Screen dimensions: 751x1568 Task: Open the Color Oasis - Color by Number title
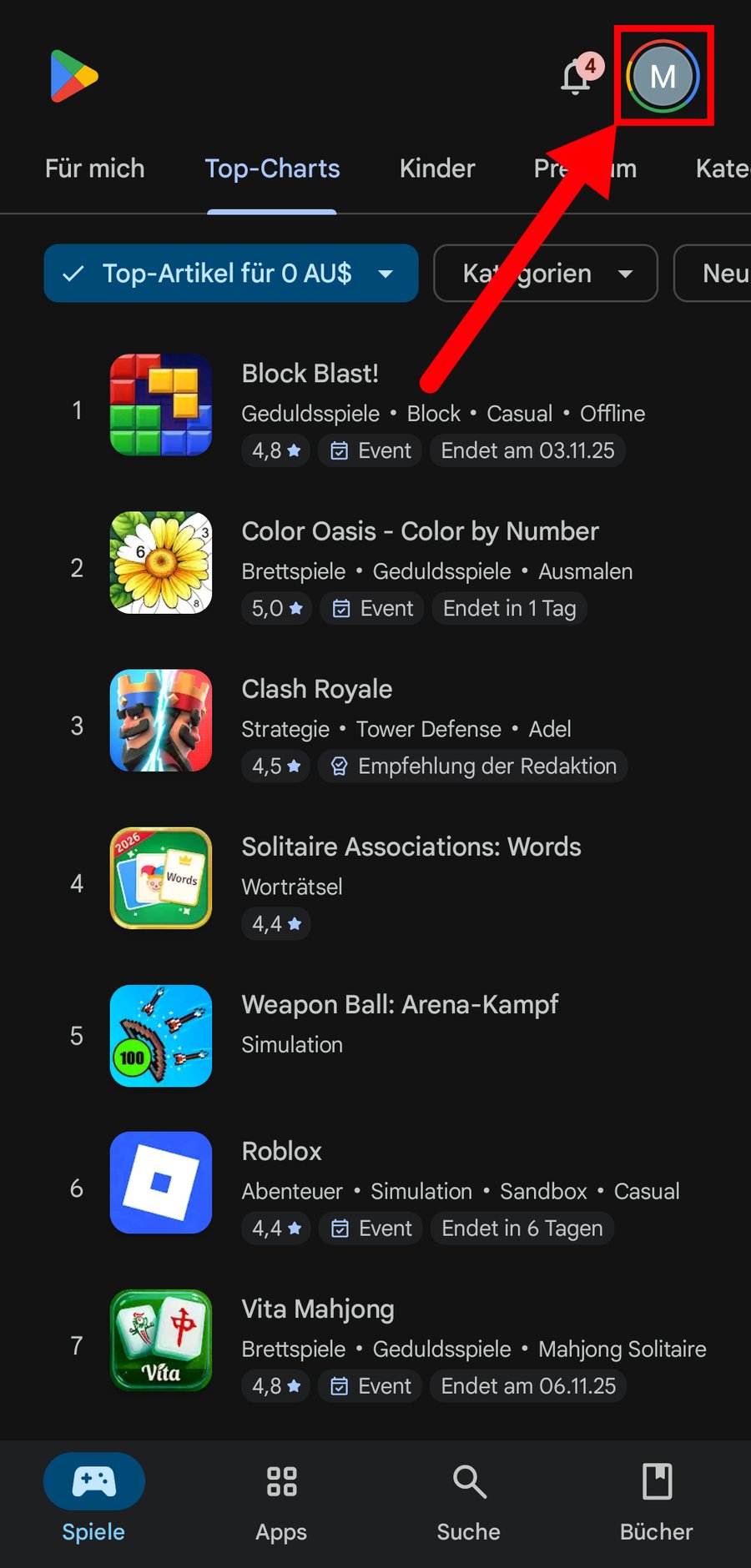pos(421,531)
